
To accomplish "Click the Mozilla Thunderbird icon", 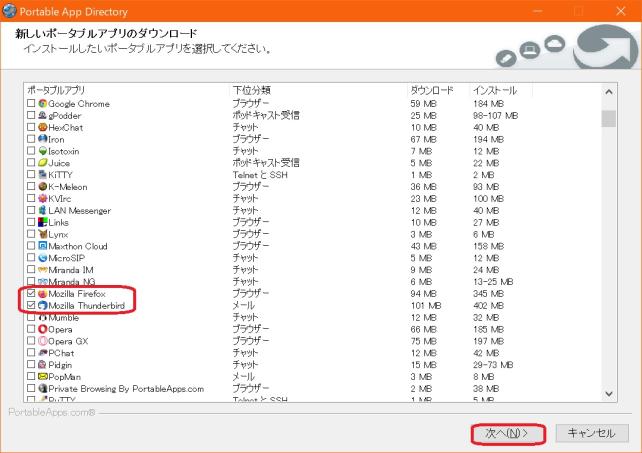I will point(43,305).
